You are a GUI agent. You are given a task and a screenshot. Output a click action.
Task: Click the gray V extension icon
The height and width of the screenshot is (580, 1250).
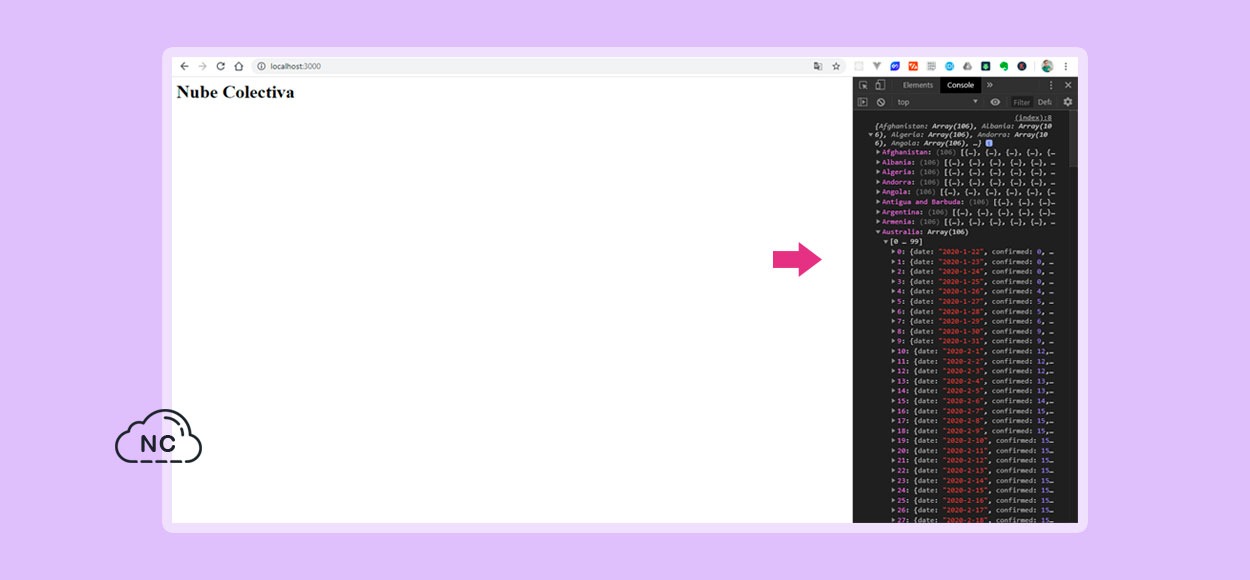(877, 66)
